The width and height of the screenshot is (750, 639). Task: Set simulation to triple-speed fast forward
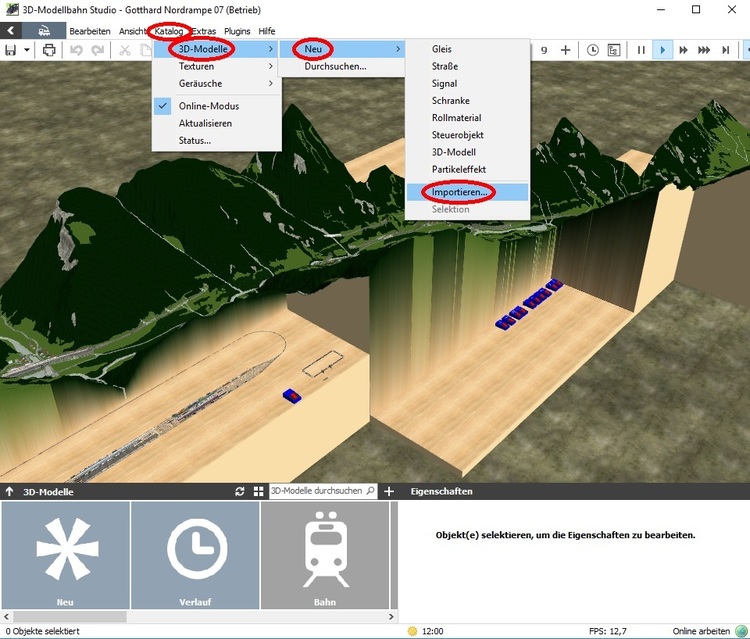click(704, 50)
